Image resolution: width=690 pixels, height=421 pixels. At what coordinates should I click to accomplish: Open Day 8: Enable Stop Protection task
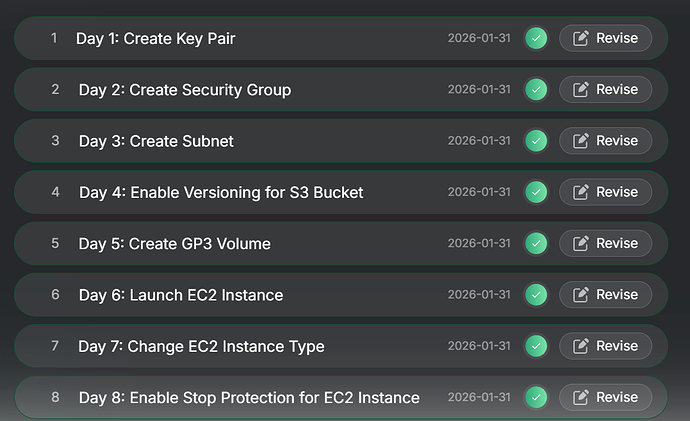pyautogui.click(x=249, y=397)
